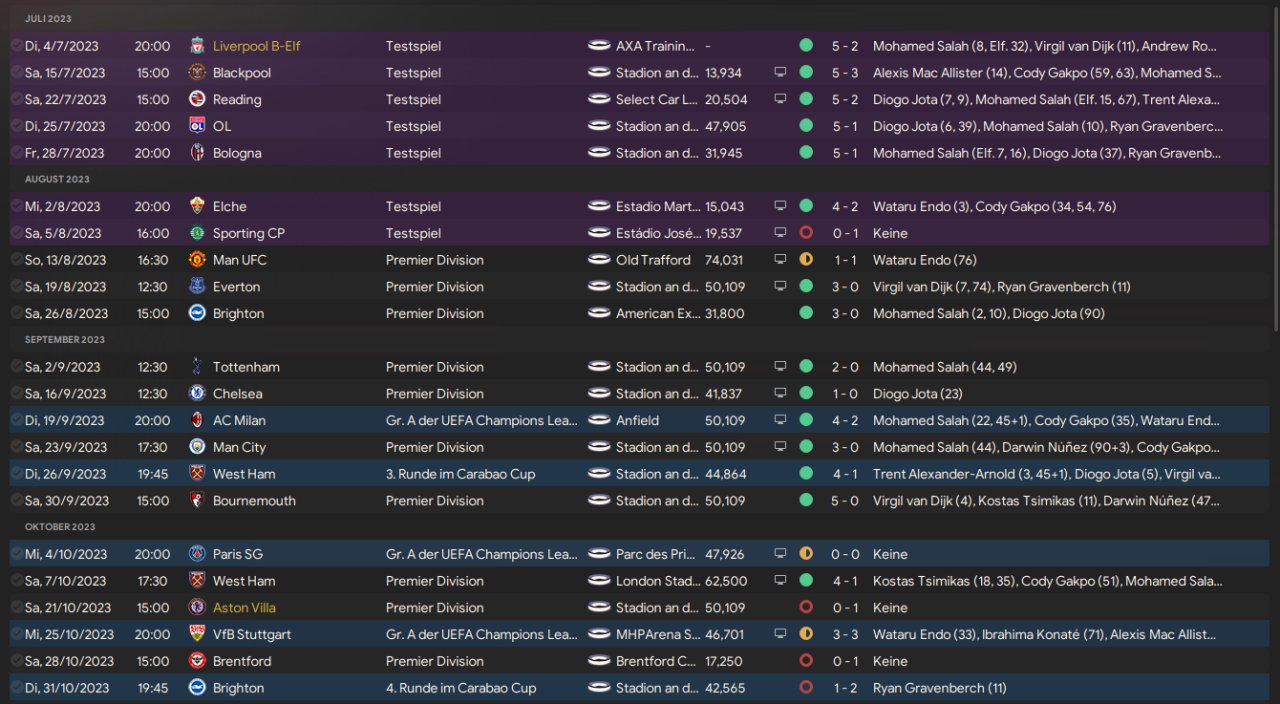This screenshot has width=1280, height=704.
Task: Open the Aston Villa team link
Action: pyautogui.click(x=244, y=608)
